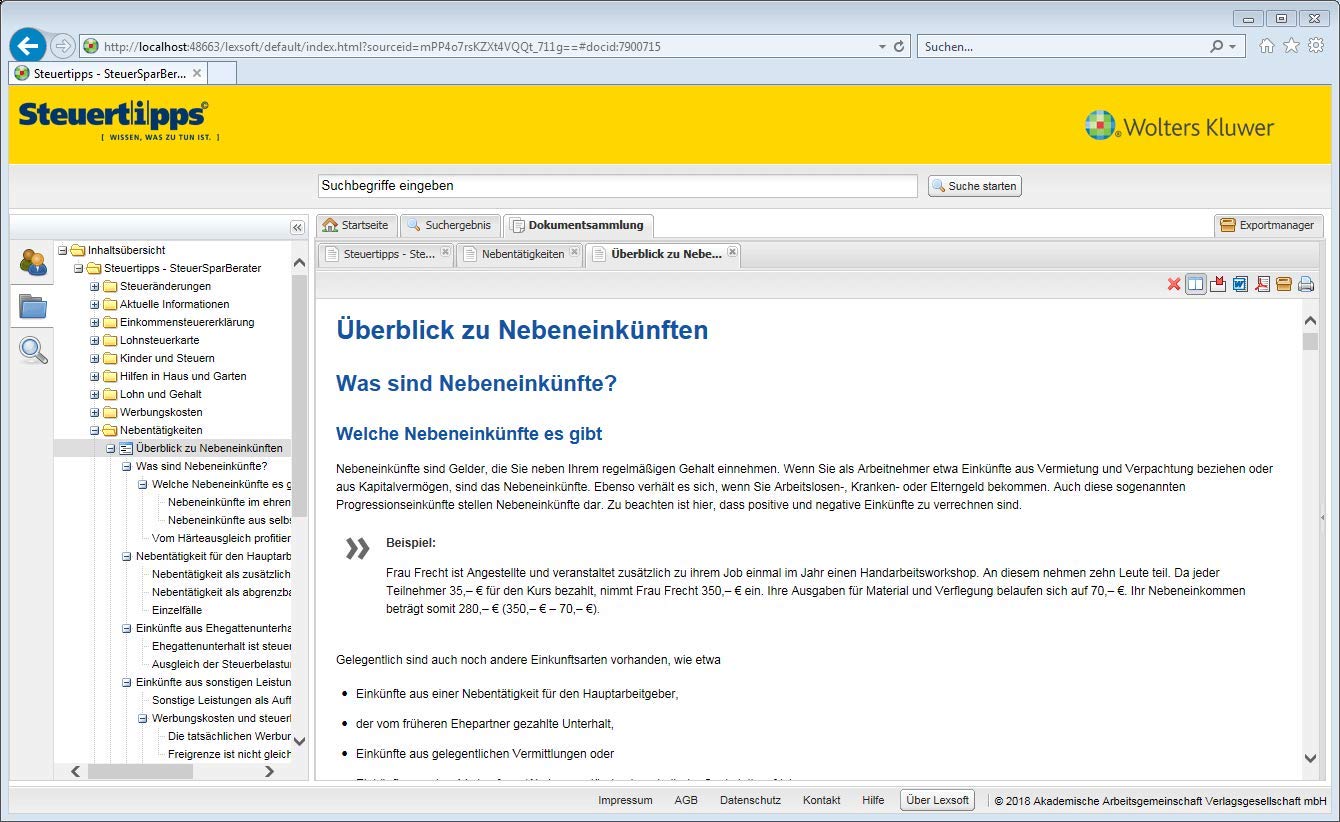
Task: Go back with browser back arrow
Action: click(x=29, y=45)
